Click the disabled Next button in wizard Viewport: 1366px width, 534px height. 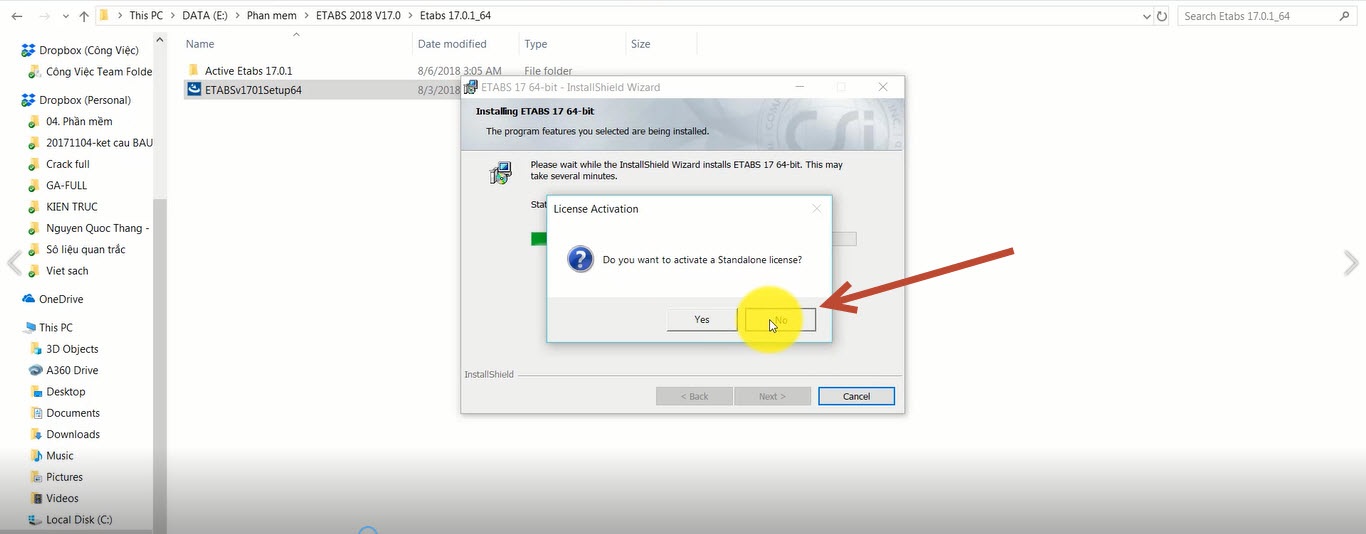pos(772,396)
